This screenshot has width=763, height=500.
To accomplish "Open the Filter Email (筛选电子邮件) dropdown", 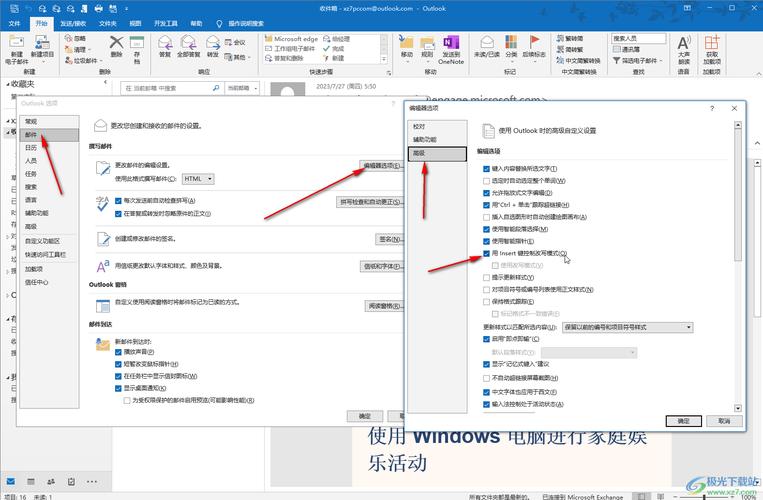I will (637, 61).
